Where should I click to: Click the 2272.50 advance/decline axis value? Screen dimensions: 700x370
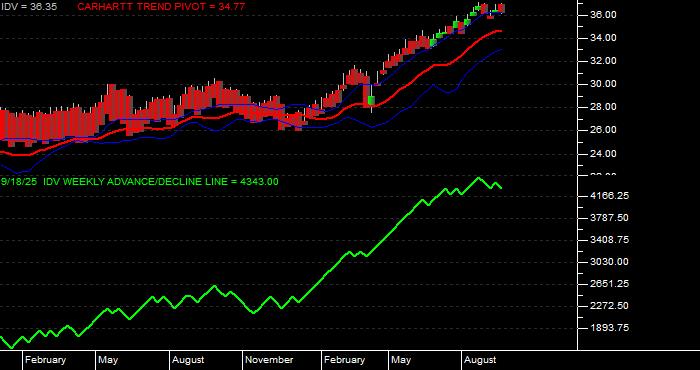[609, 306]
